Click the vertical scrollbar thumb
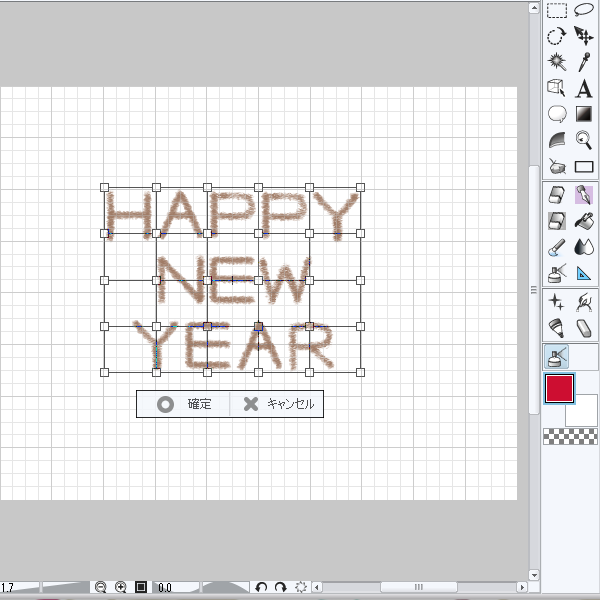 (534, 290)
